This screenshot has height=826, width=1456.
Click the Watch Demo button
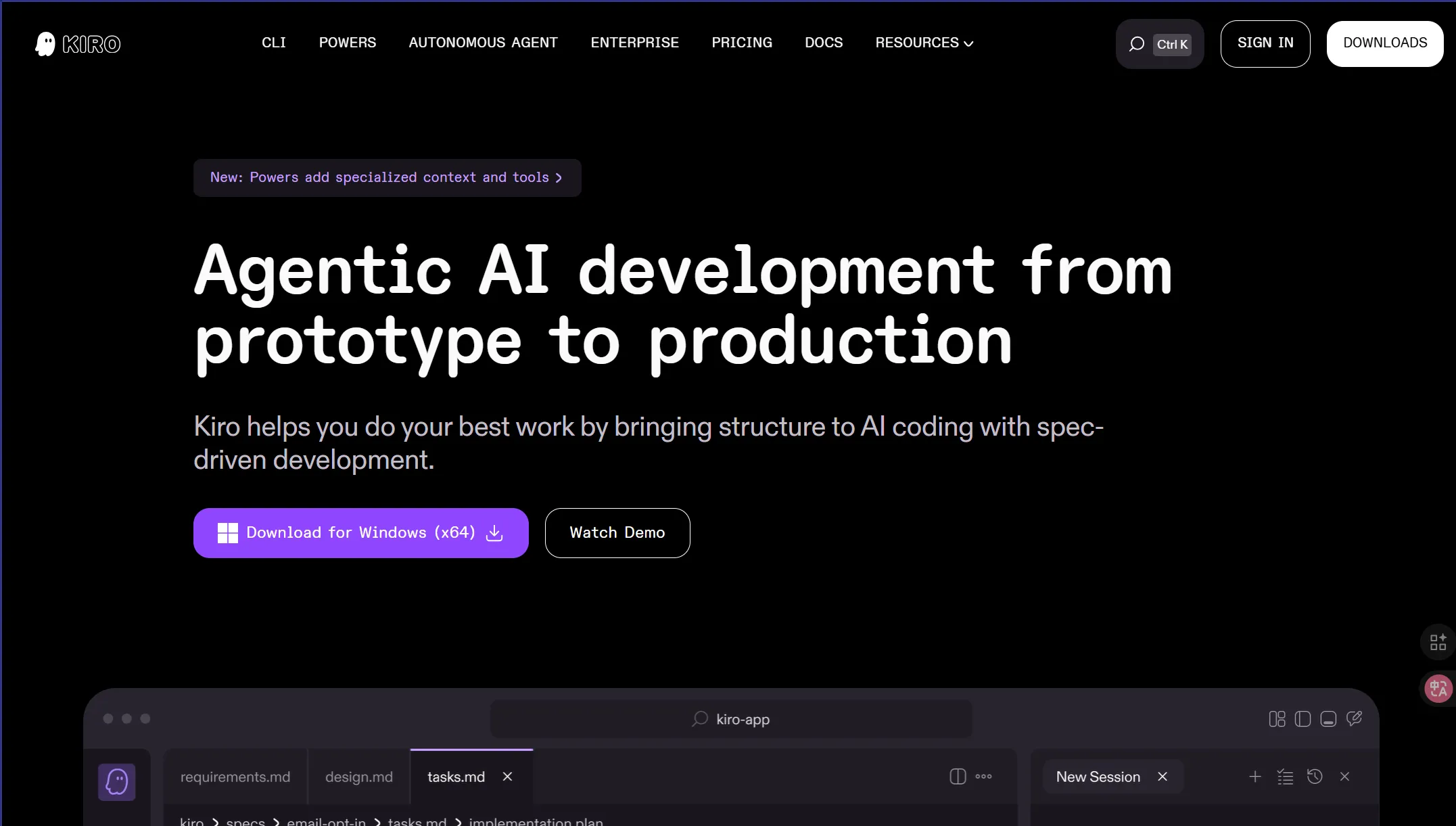[x=617, y=533]
